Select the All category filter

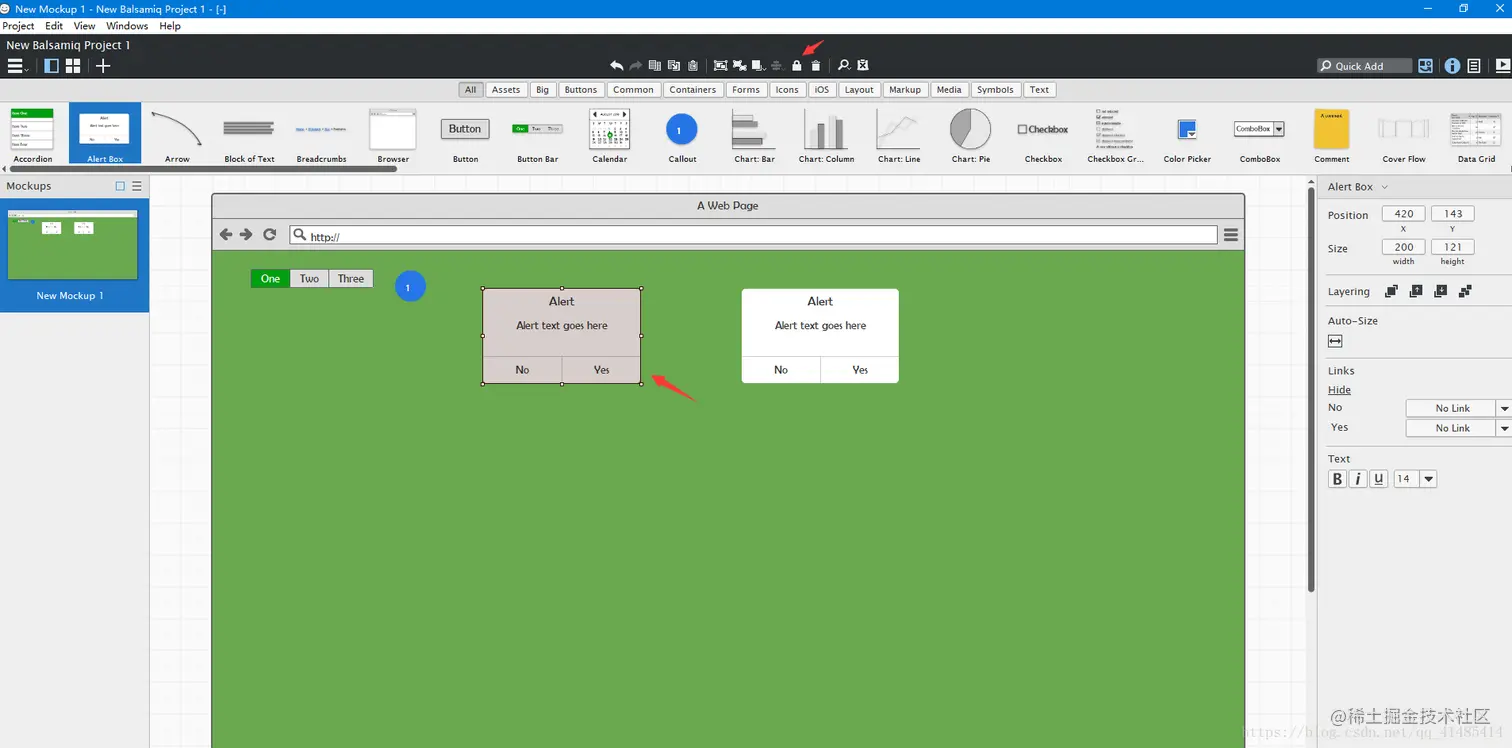click(470, 90)
